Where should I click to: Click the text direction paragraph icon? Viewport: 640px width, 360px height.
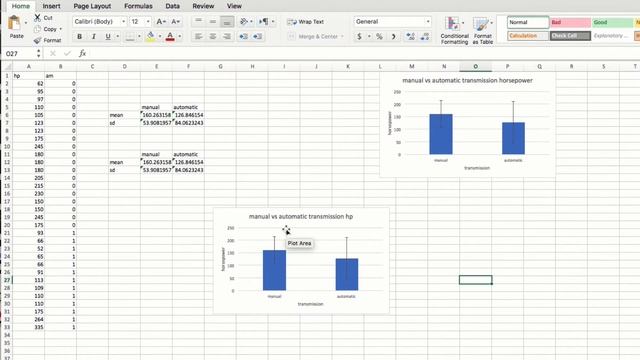coord(264,21)
